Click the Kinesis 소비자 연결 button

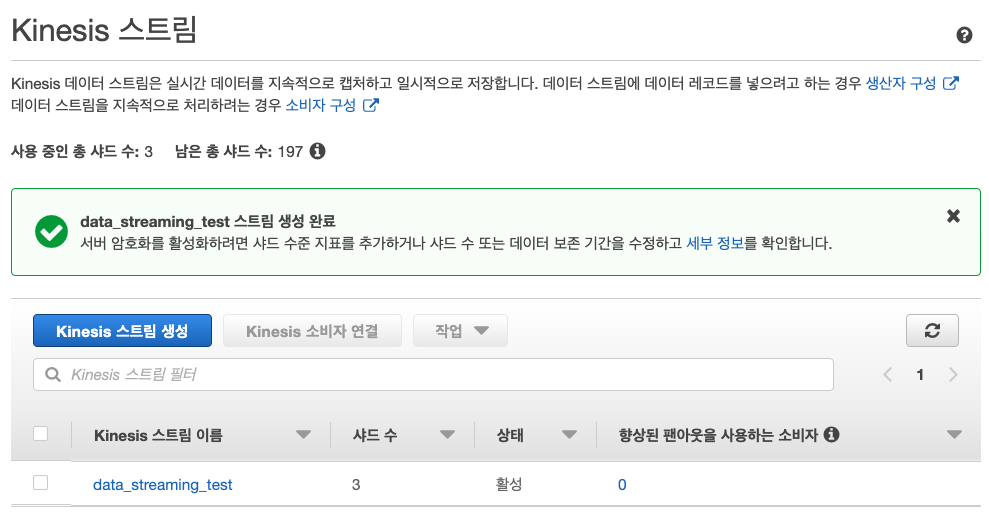point(312,331)
